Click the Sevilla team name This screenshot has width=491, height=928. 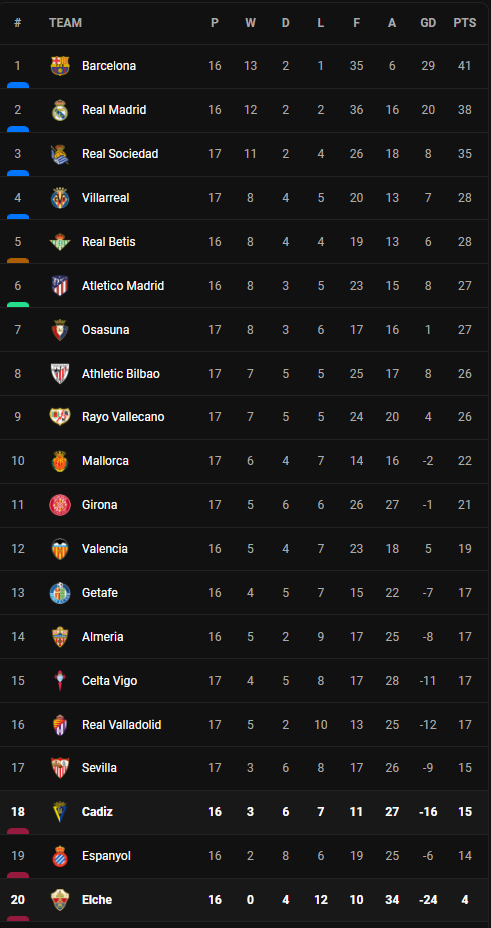point(99,768)
